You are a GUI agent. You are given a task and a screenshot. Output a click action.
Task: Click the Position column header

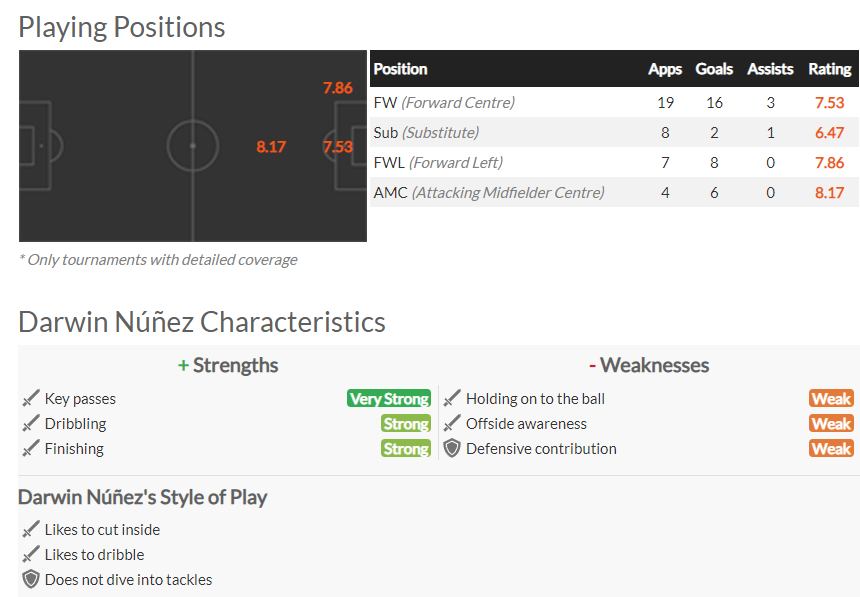(400, 69)
